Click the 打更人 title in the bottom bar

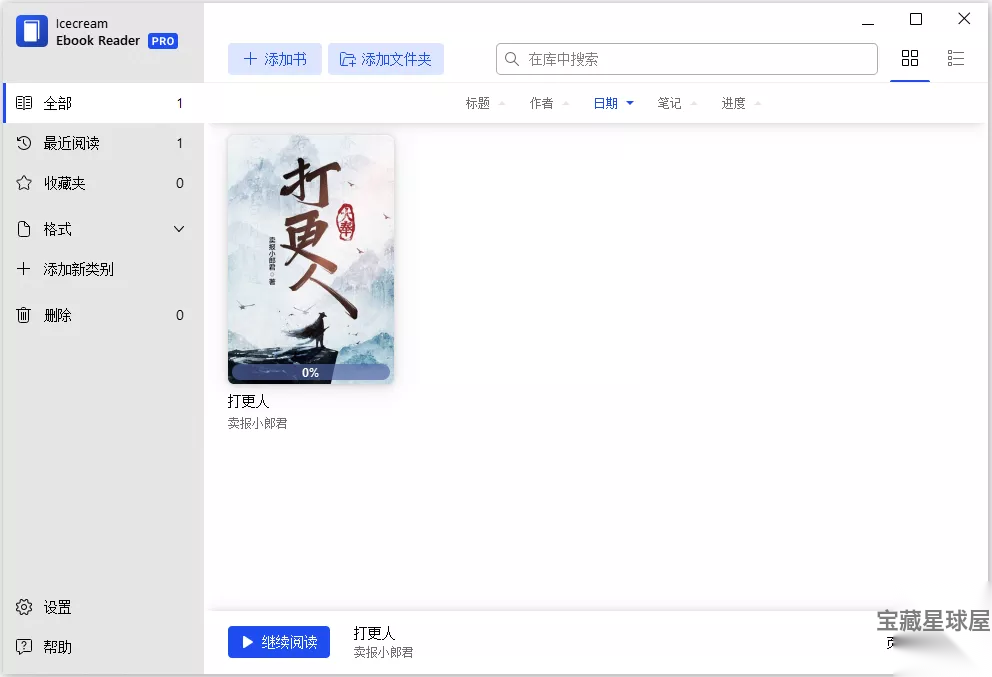coord(374,633)
